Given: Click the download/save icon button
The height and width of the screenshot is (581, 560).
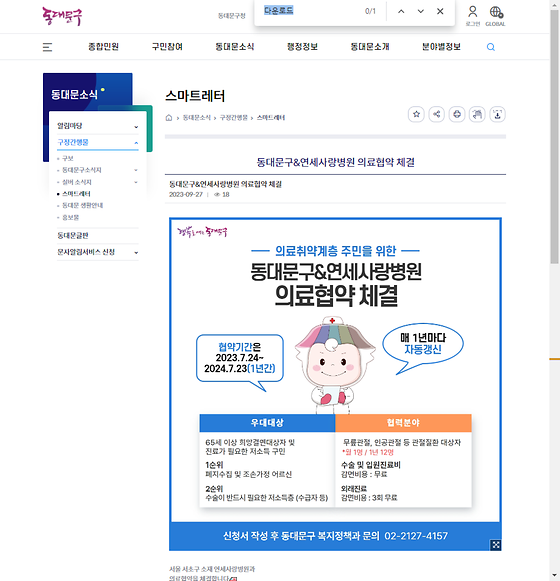Looking at the screenshot, I should pos(497,114).
